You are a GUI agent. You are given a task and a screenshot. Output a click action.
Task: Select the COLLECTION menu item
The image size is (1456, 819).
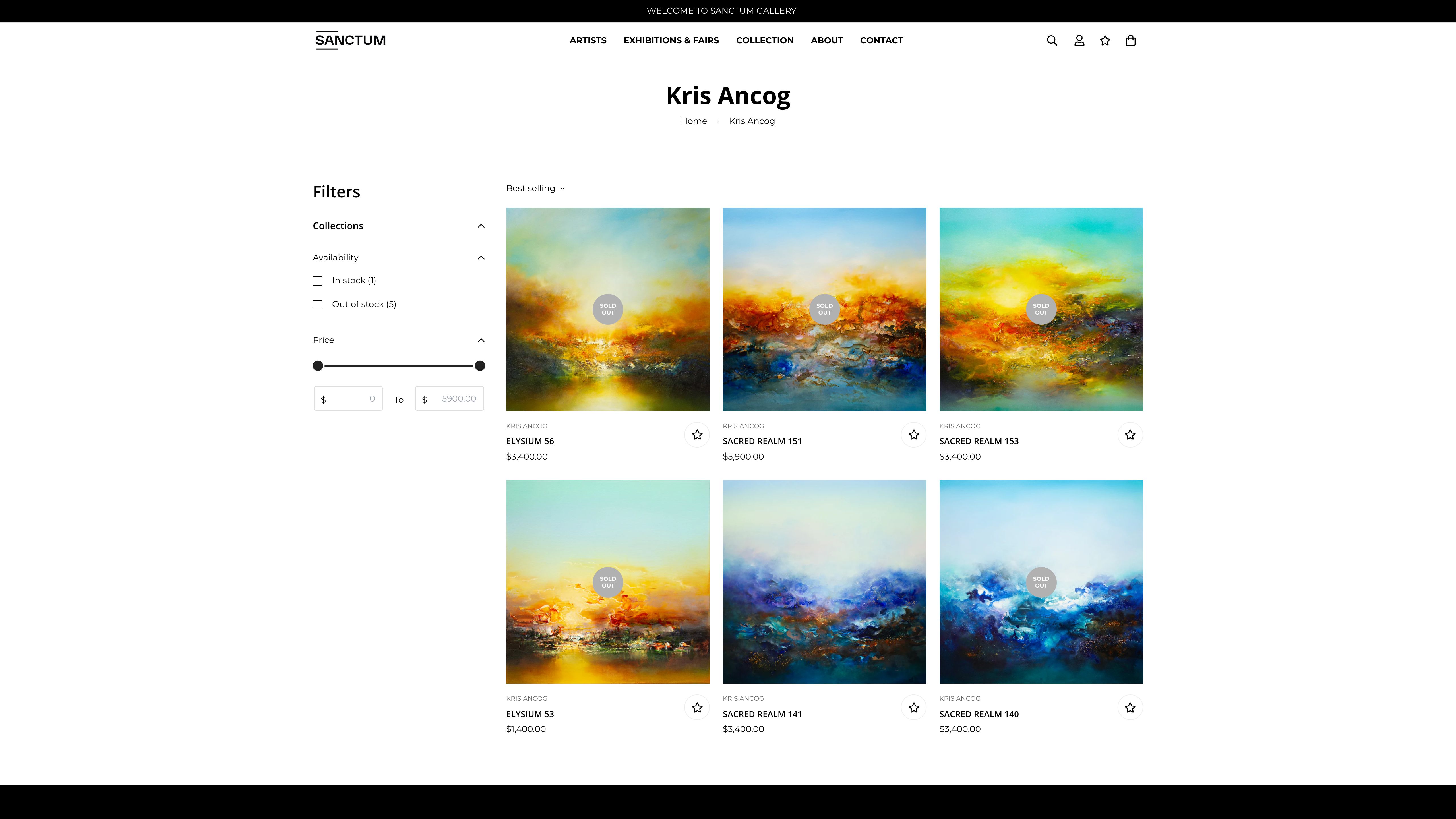tap(764, 40)
